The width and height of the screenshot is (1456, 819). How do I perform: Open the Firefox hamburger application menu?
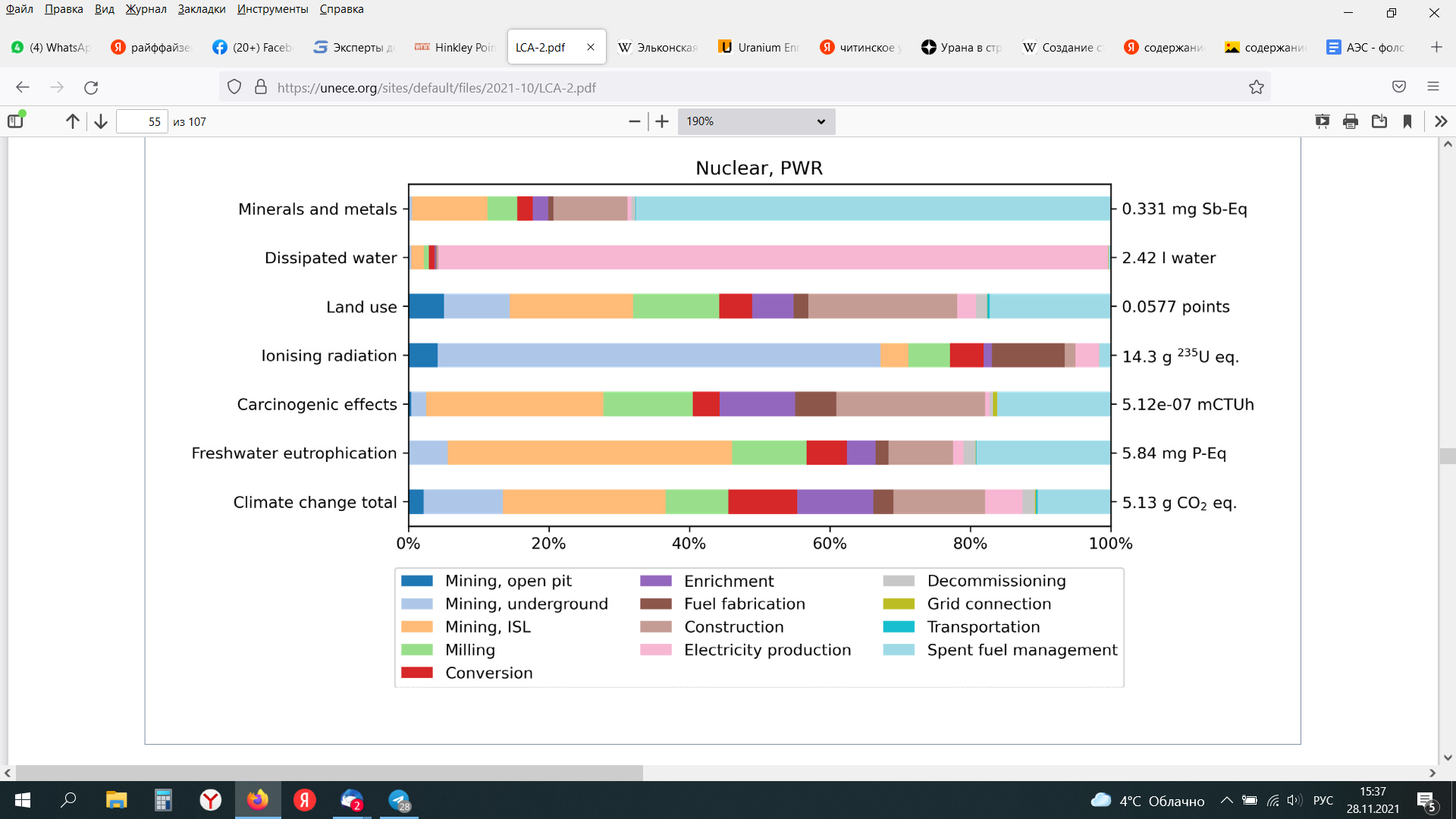[1432, 86]
